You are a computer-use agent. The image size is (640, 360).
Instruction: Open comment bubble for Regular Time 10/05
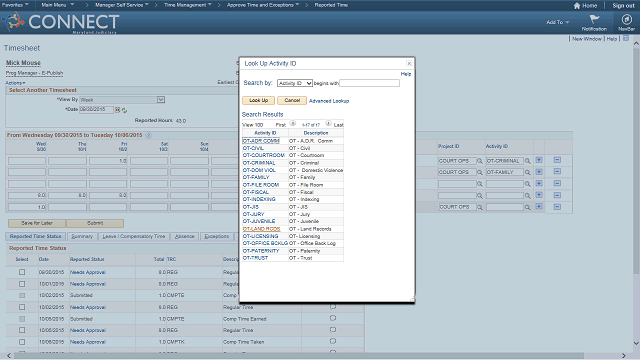click(x=333, y=329)
